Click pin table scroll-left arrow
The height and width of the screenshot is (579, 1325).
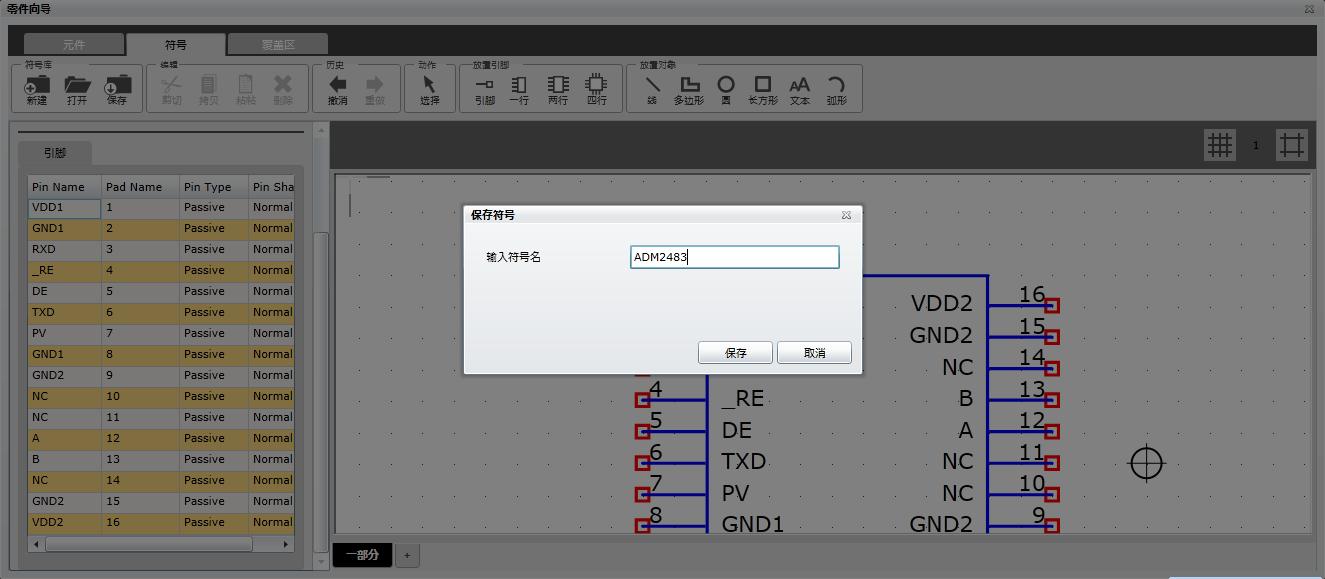point(37,545)
